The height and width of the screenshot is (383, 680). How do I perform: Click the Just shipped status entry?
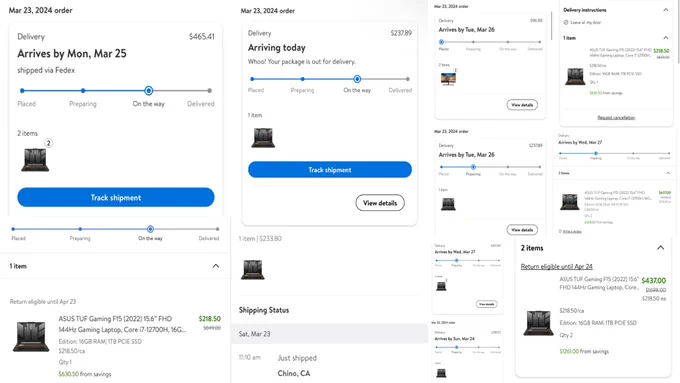point(297,358)
